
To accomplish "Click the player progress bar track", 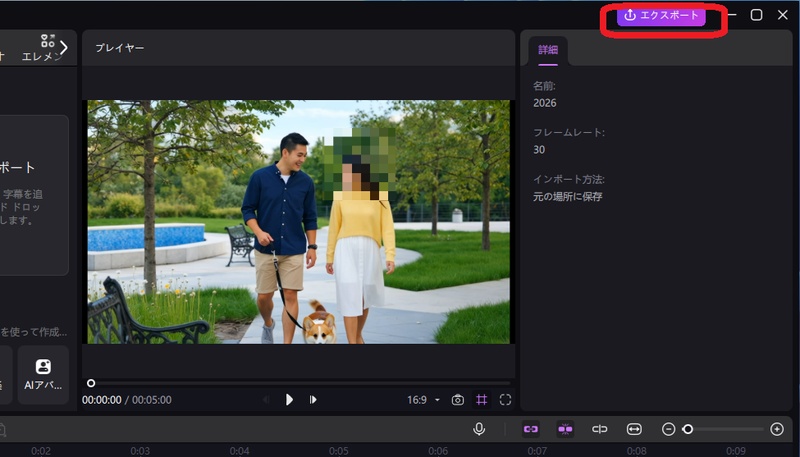I will pos(301,383).
